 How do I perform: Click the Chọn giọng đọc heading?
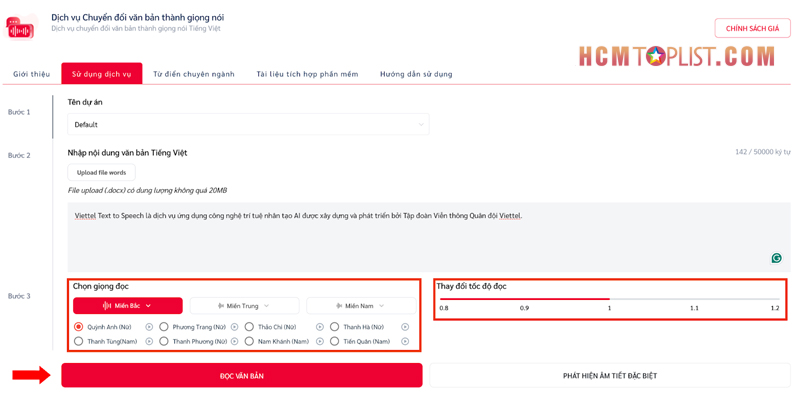101,286
